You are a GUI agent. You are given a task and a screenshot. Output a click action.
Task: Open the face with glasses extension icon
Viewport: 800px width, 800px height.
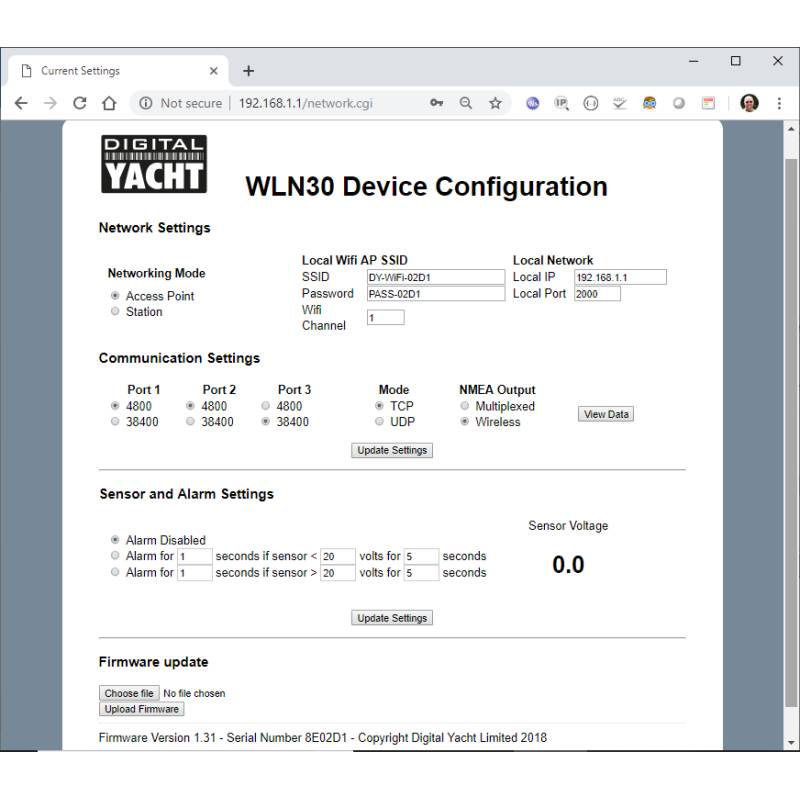tap(649, 103)
